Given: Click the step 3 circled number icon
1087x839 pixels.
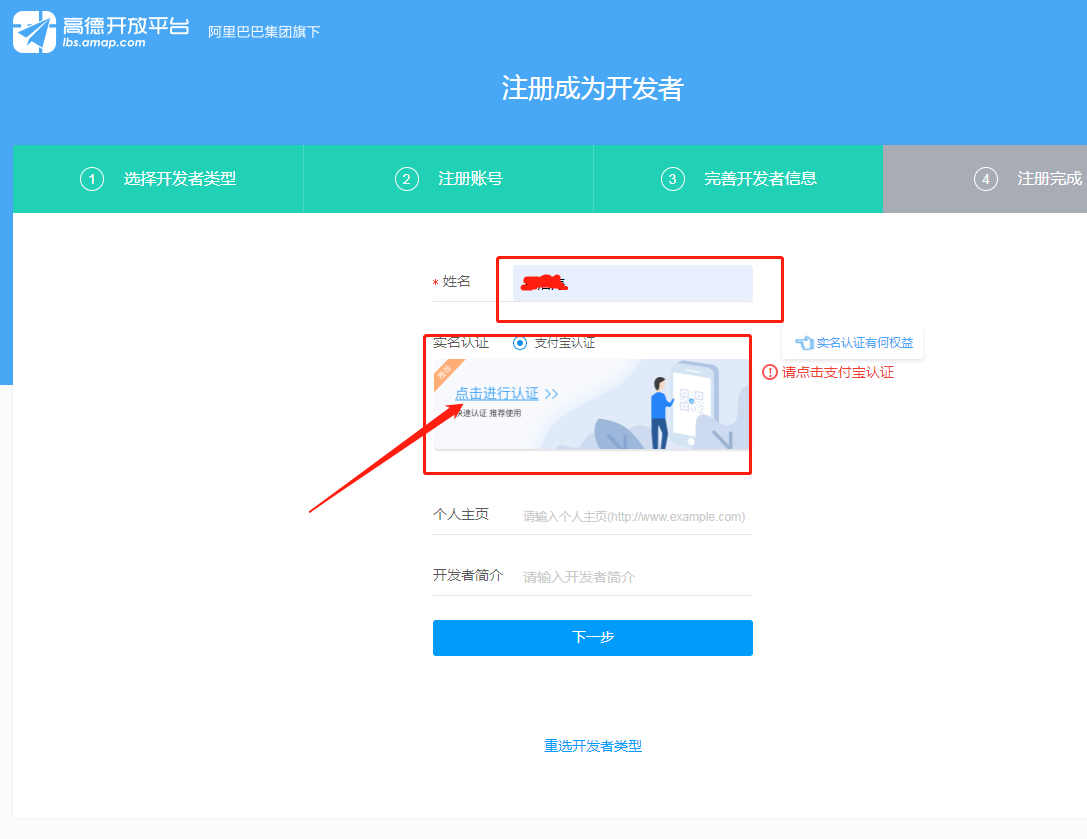Looking at the screenshot, I should coord(673,179).
